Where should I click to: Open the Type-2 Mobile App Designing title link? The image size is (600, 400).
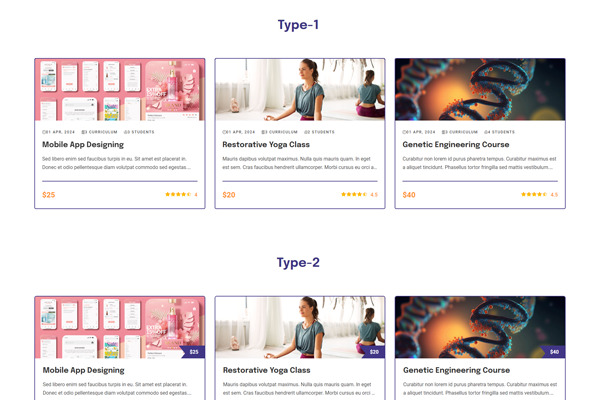coord(83,370)
